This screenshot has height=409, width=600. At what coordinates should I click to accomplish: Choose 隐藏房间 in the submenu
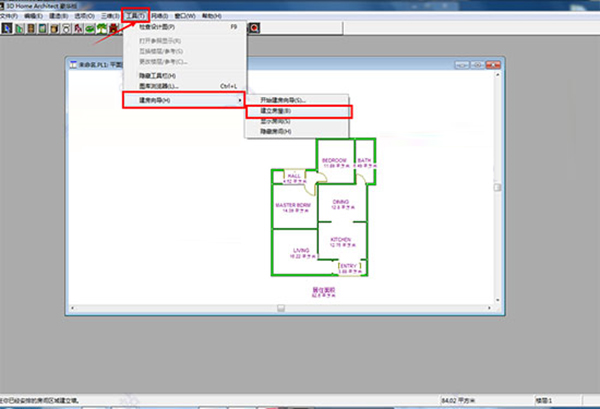click(297, 132)
